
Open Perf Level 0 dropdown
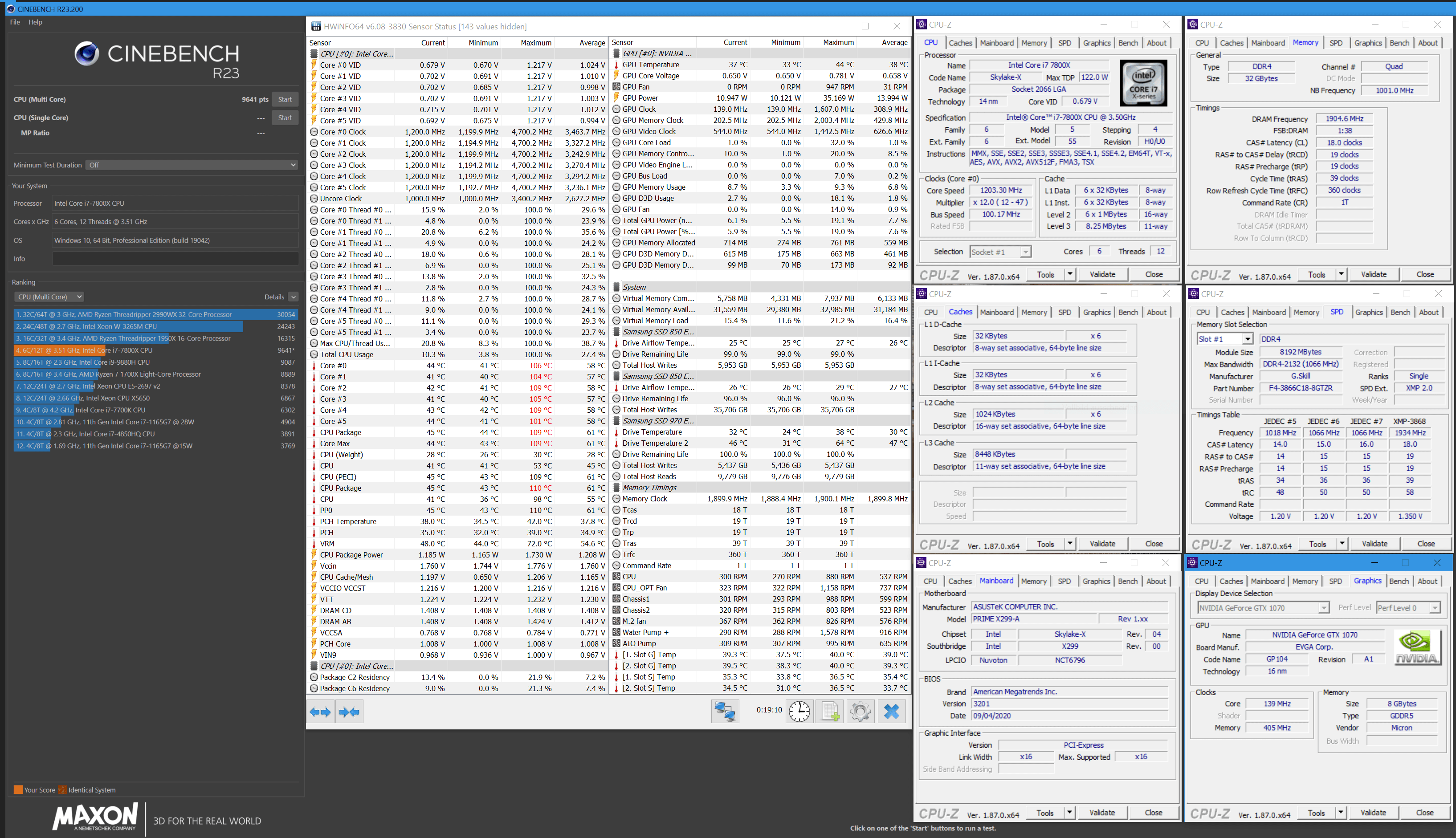point(1408,608)
